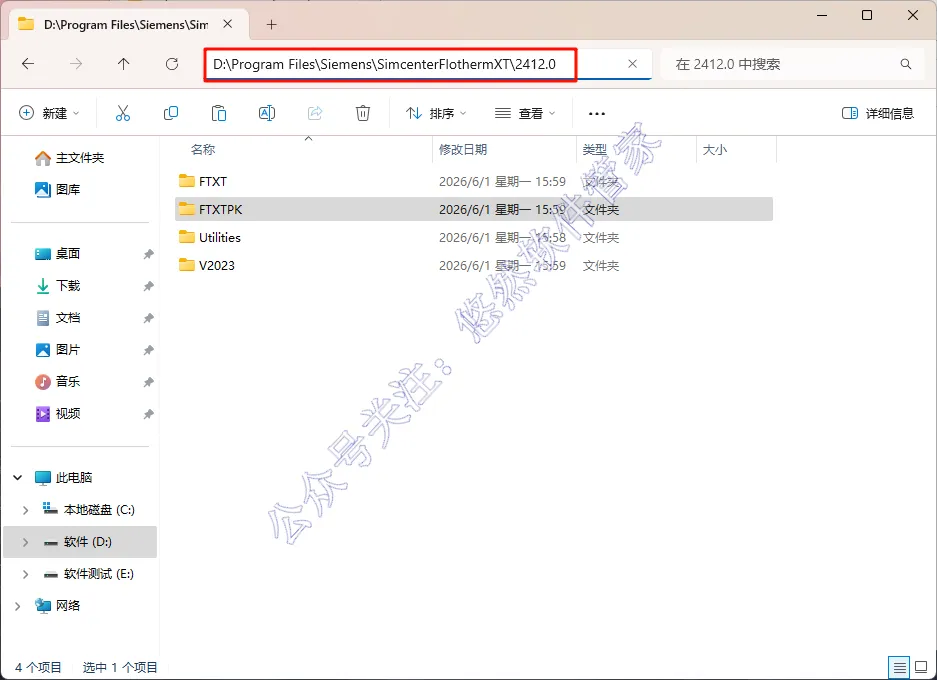Screen dimensions: 937x680
Task: Select 此电脑 in sidebar
Action: pyautogui.click(x=64, y=477)
